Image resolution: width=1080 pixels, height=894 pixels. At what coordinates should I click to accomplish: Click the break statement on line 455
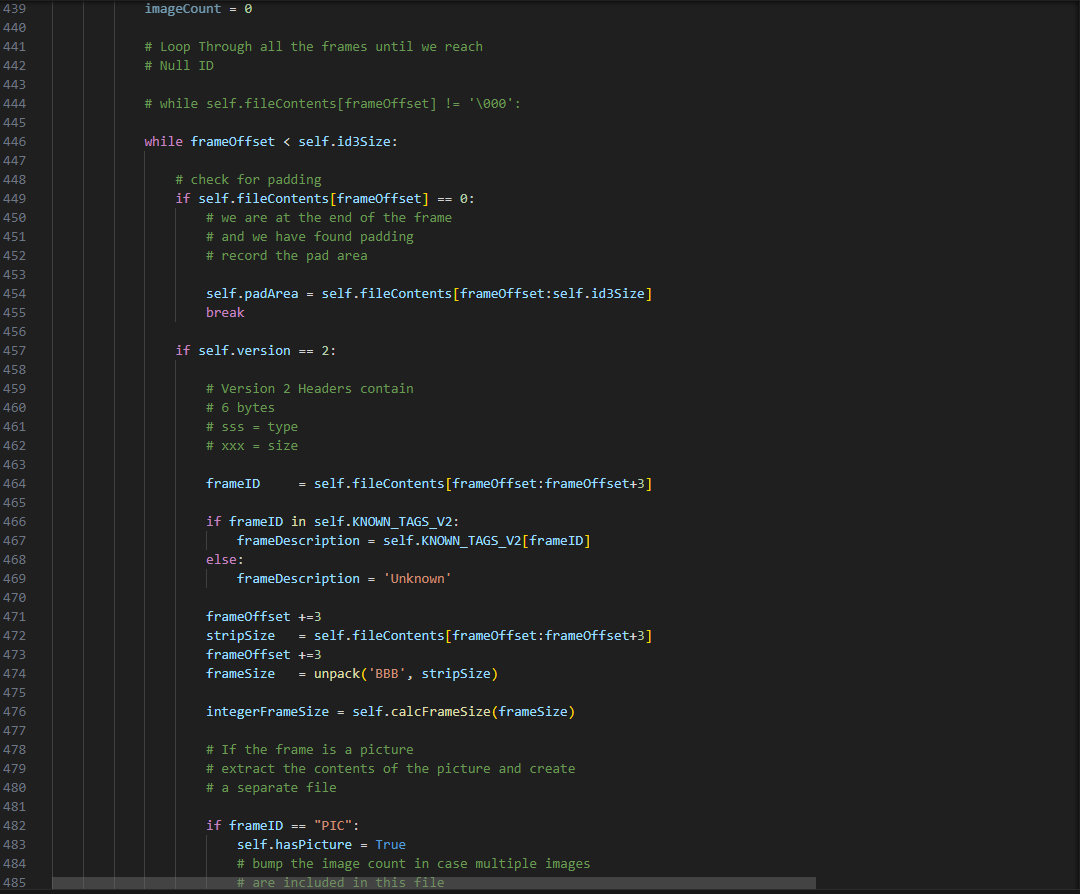pos(224,312)
